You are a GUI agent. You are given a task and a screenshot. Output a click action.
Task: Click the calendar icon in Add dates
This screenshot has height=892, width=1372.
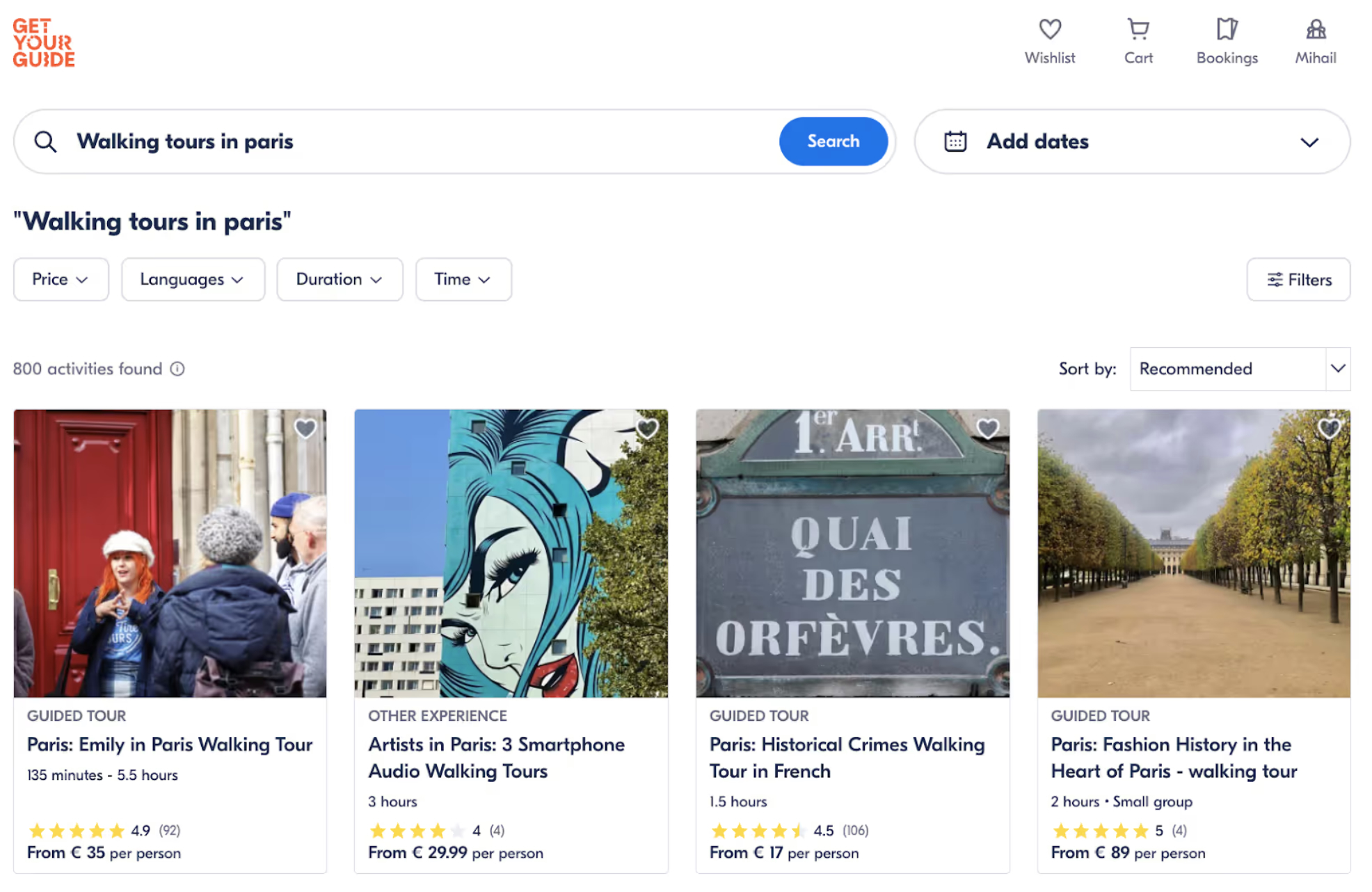[955, 142]
